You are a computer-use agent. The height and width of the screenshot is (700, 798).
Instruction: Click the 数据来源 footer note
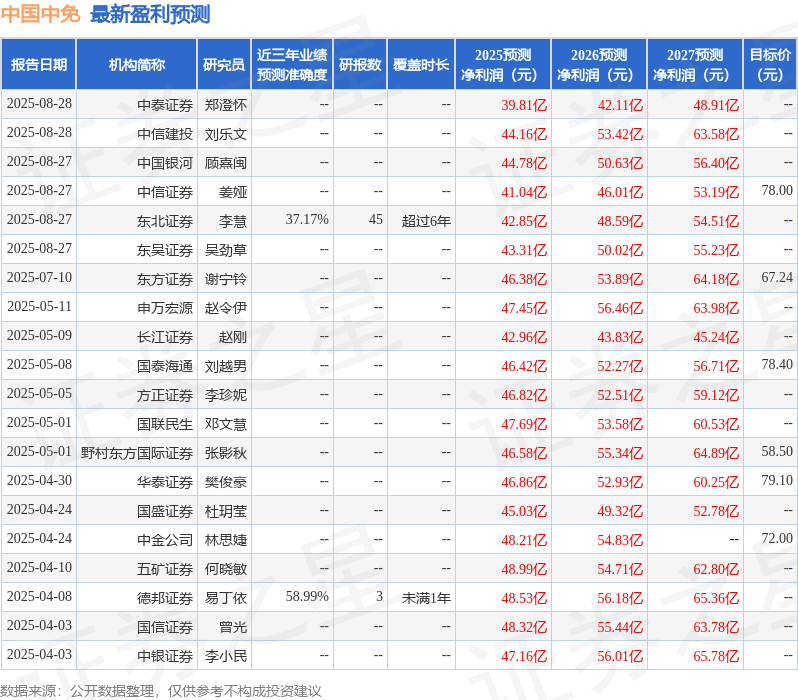coord(161,691)
